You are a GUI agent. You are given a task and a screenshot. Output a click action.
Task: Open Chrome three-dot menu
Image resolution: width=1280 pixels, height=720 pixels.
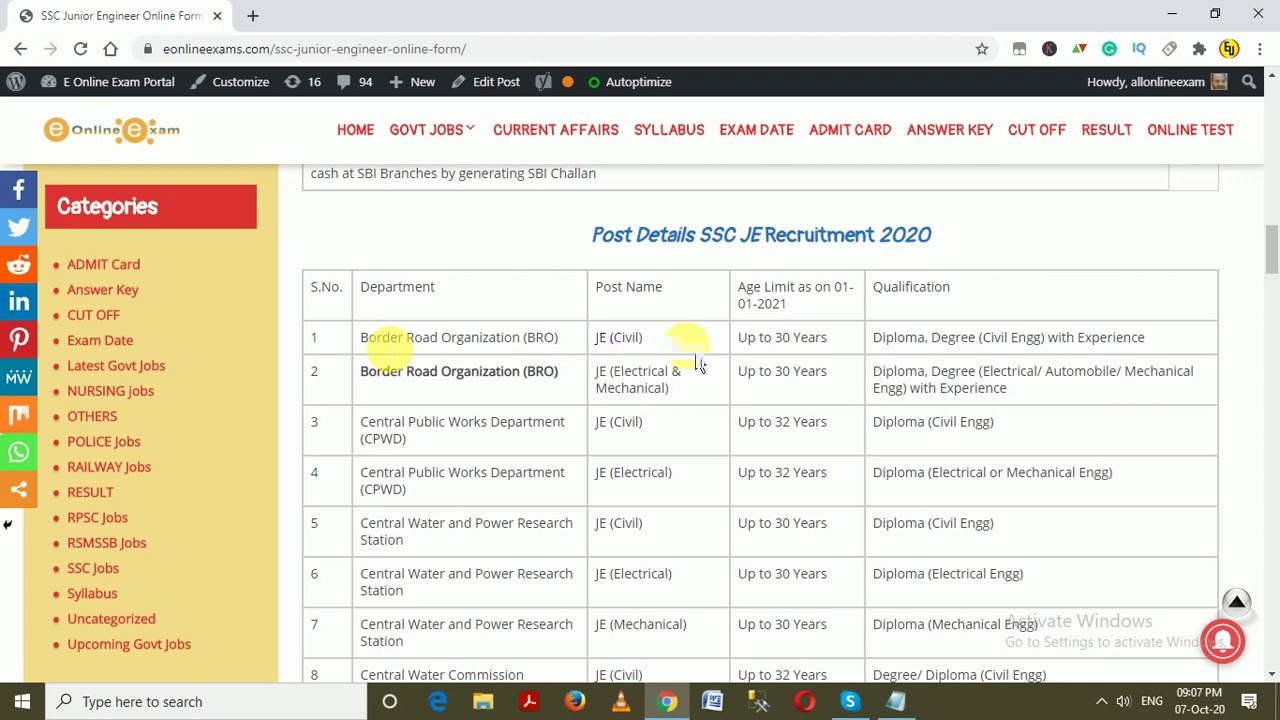(x=1259, y=49)
